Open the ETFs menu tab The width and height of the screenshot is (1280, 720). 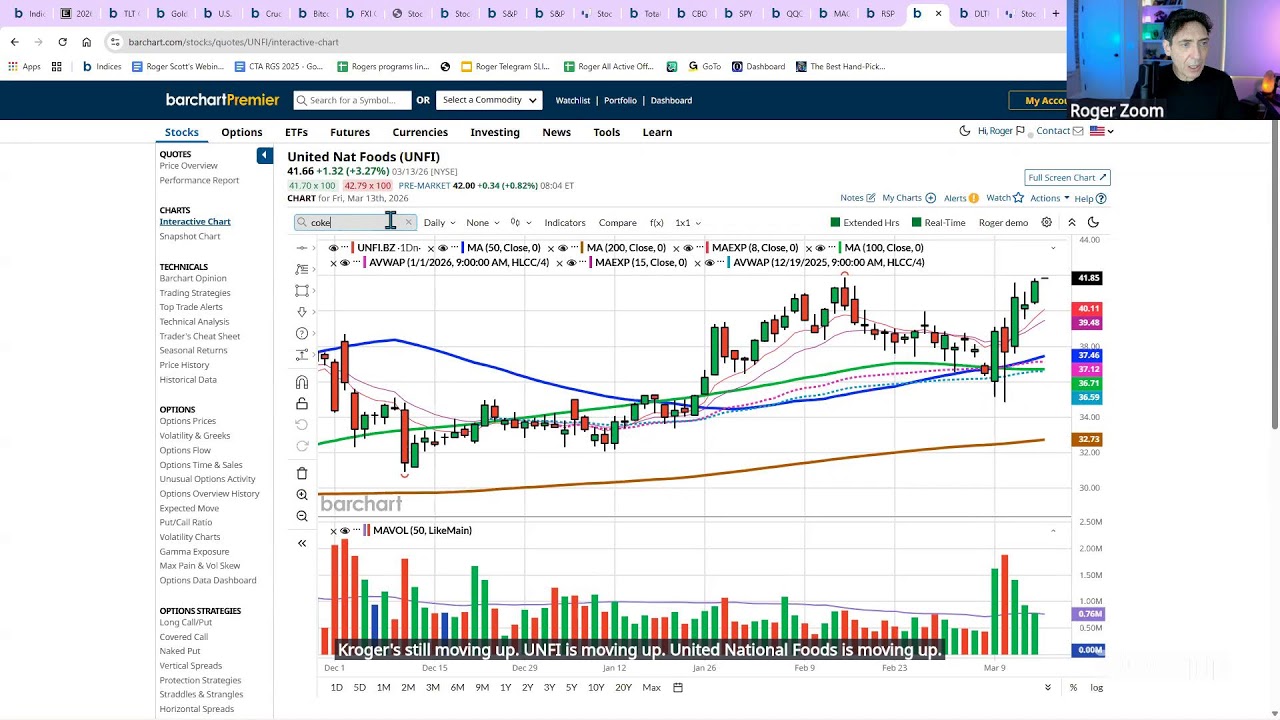point(296,132)
